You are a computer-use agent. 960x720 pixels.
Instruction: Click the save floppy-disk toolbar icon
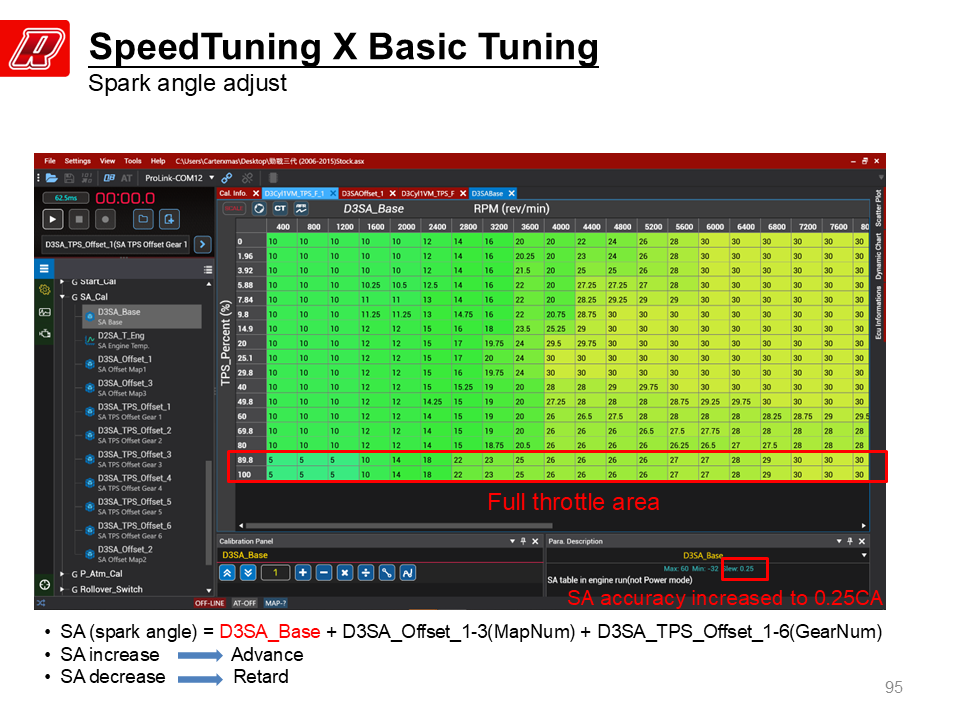pyautogui.click(x=69, y=178)
